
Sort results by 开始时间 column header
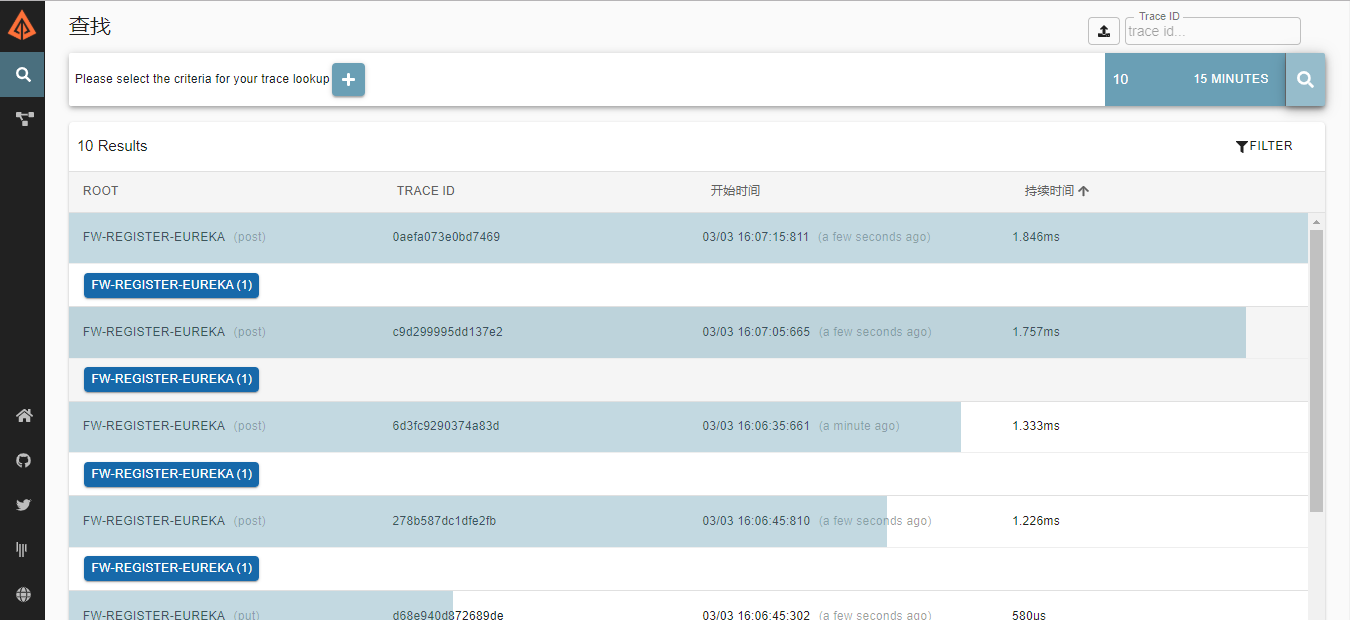pyautogui.click(x=735, y=191)
